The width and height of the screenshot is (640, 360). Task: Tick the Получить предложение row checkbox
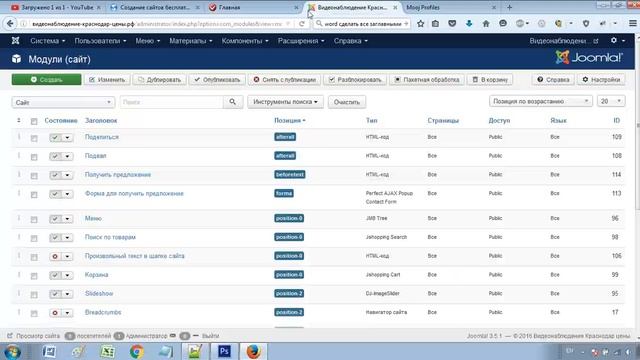click(34, 176)
